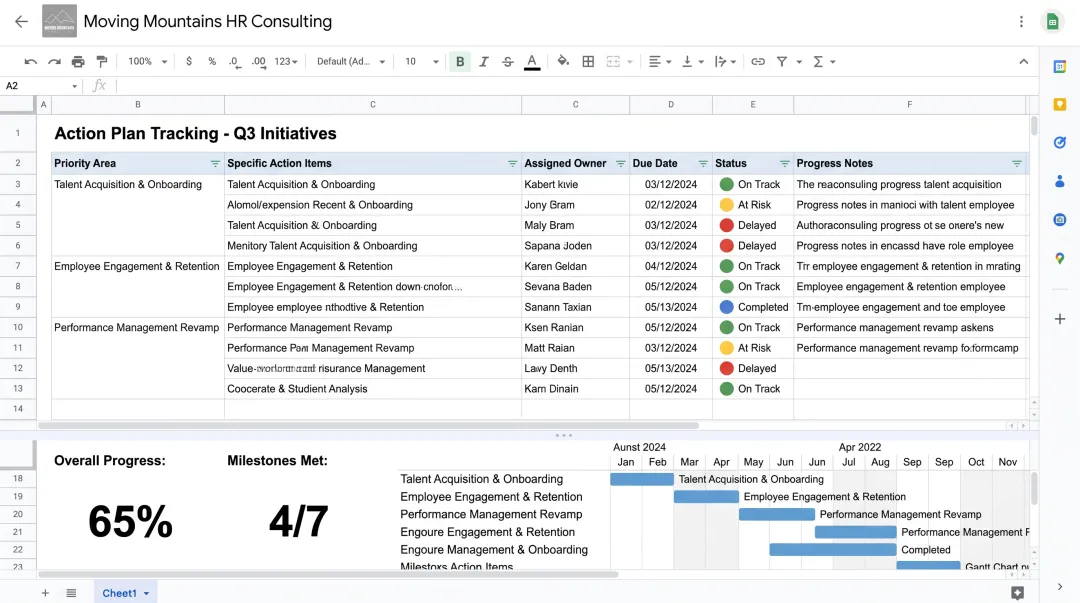This screenshot has height=603, width=1080.
Task: Format as percent
Action: [212, 62]
